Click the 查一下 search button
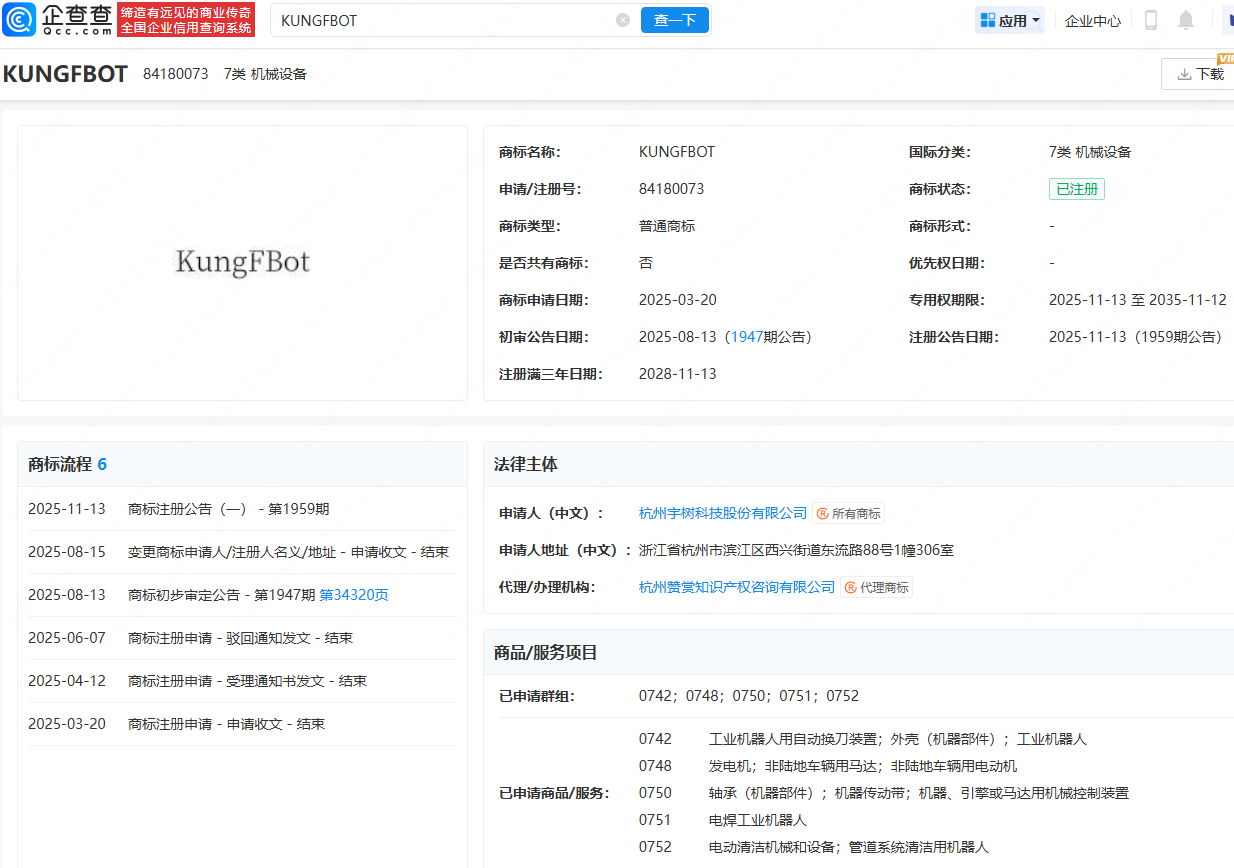 (674, 19)
